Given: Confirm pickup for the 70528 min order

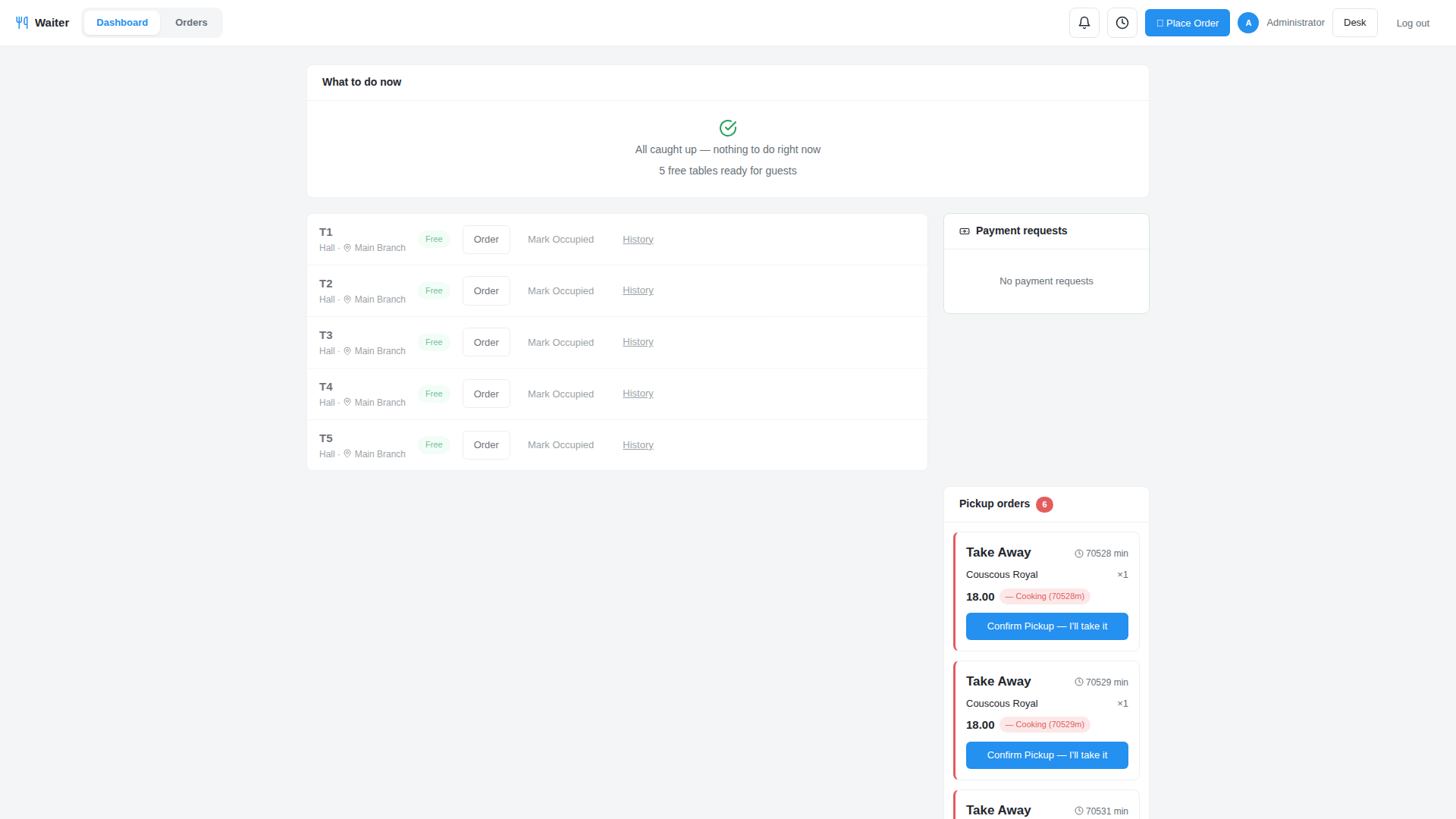Looking at the screenshot, I should click(1047, 626).
